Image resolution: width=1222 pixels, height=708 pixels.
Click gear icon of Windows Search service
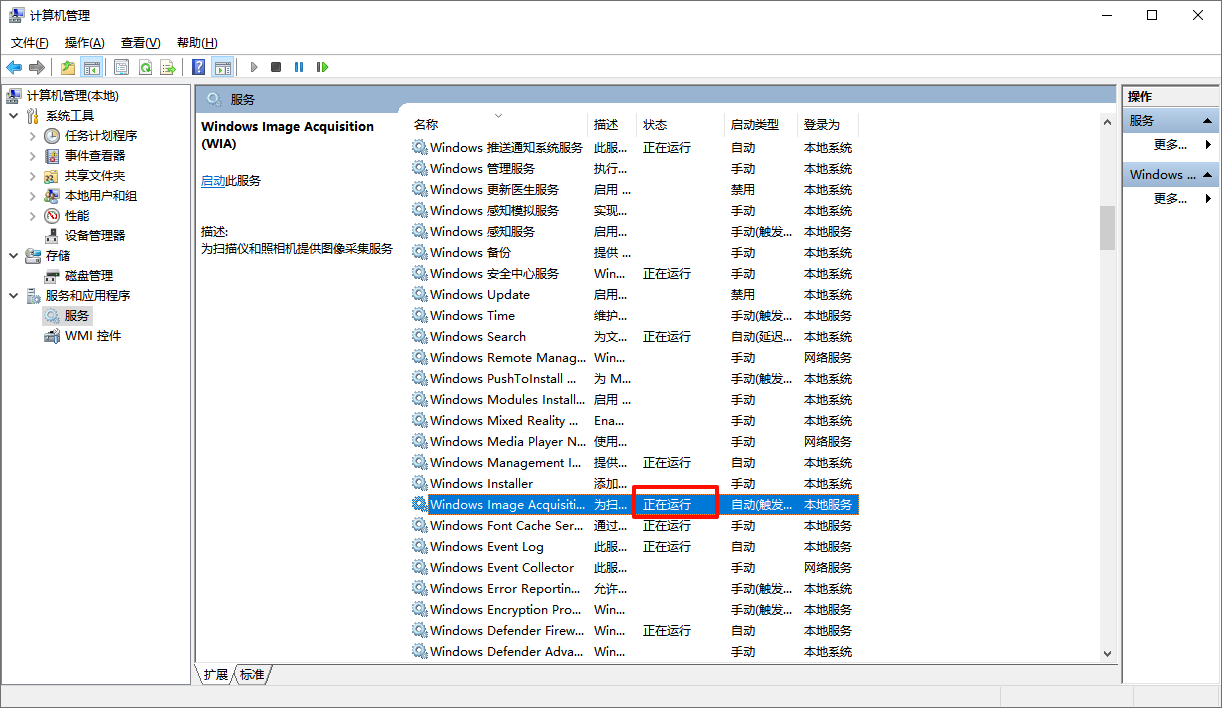419,336
